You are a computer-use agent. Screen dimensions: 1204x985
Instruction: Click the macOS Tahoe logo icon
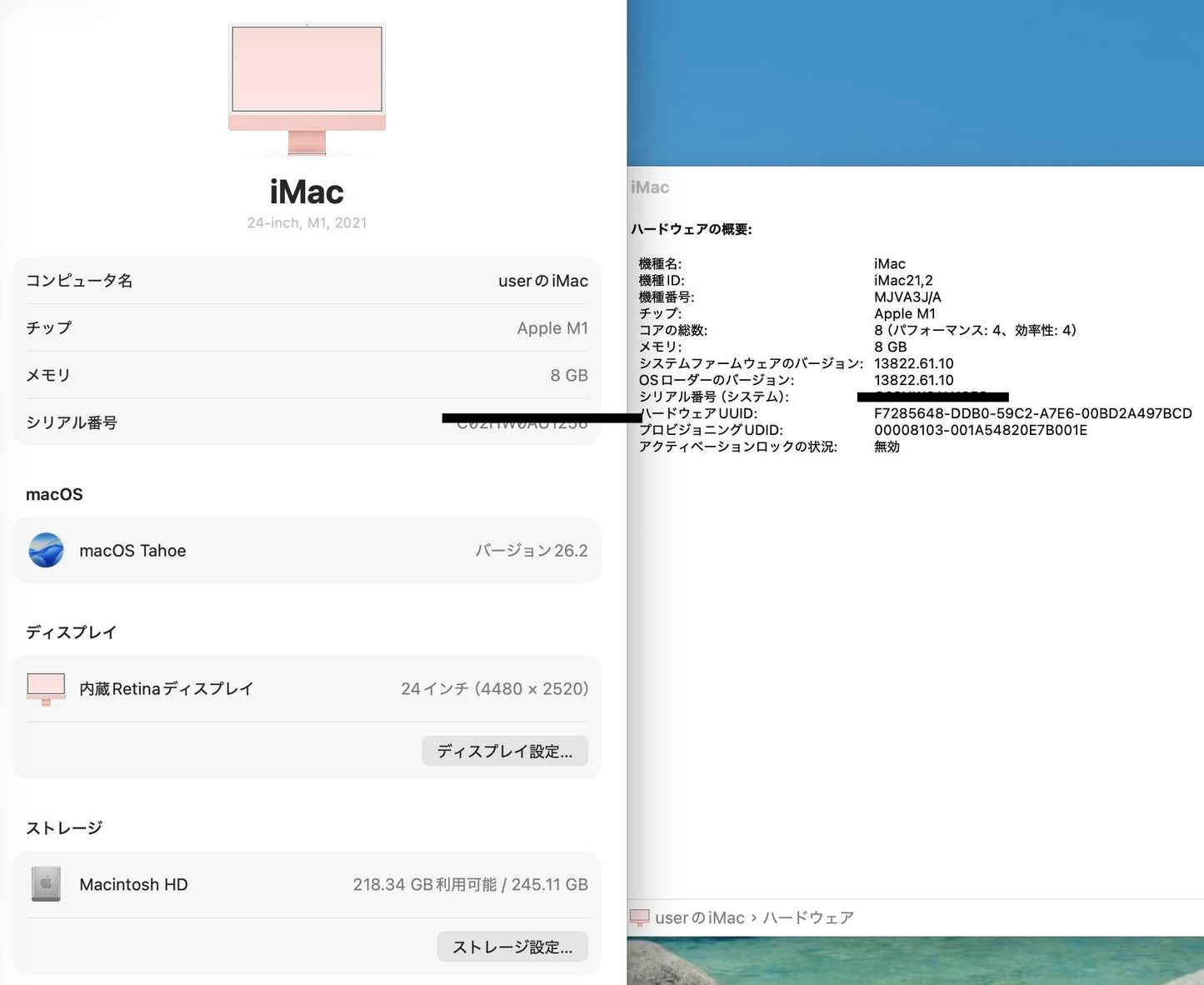click(46, 550)
